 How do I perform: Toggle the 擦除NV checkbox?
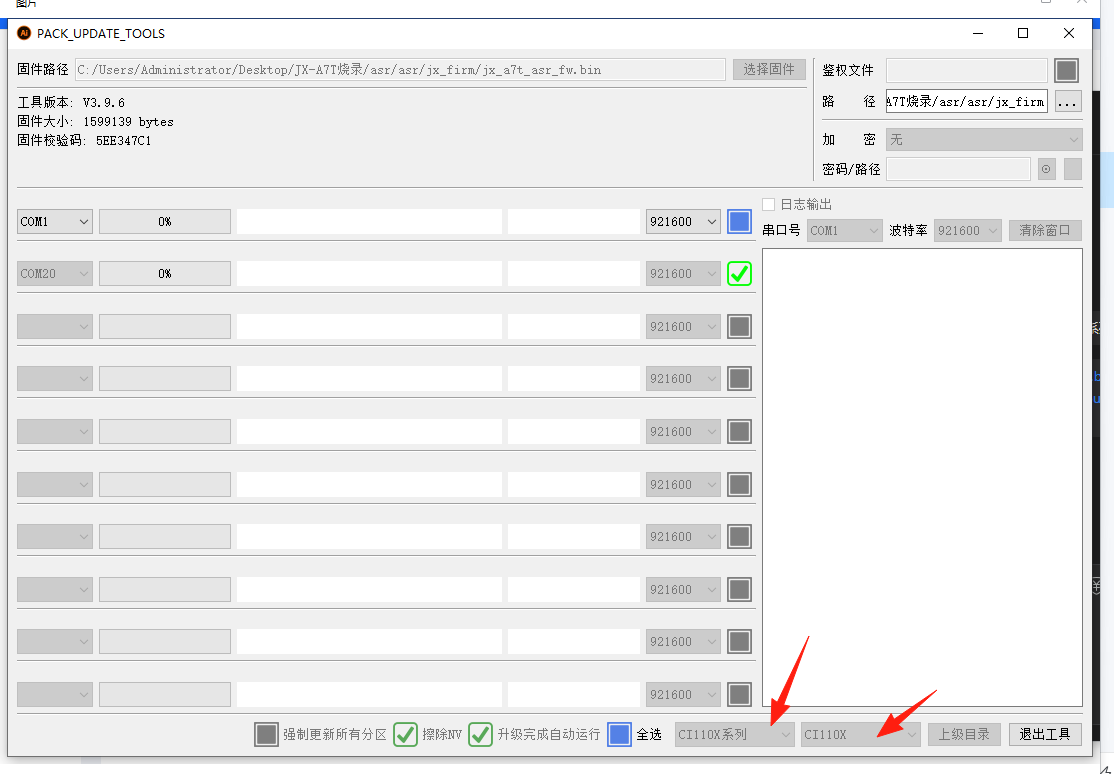pyautogui.click(x=405, y=734)
